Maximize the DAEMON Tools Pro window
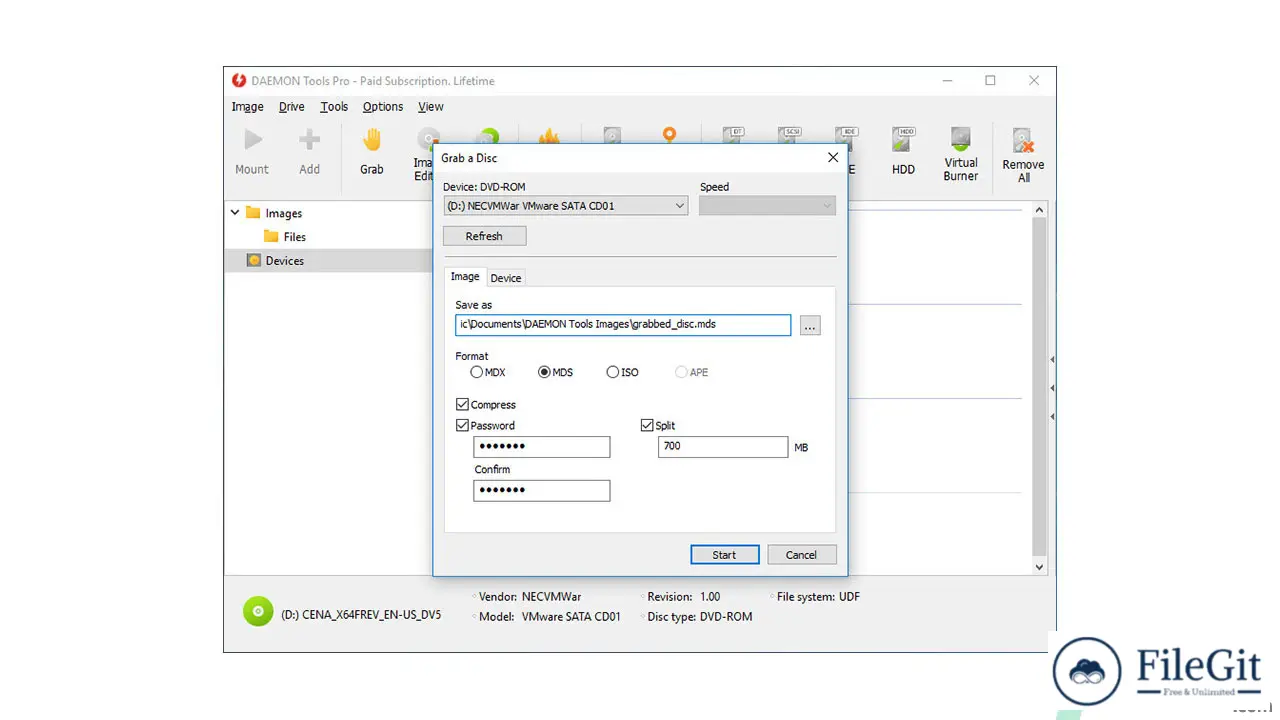This screenshot has height=720, width=1280. click(x=990, y=81)
